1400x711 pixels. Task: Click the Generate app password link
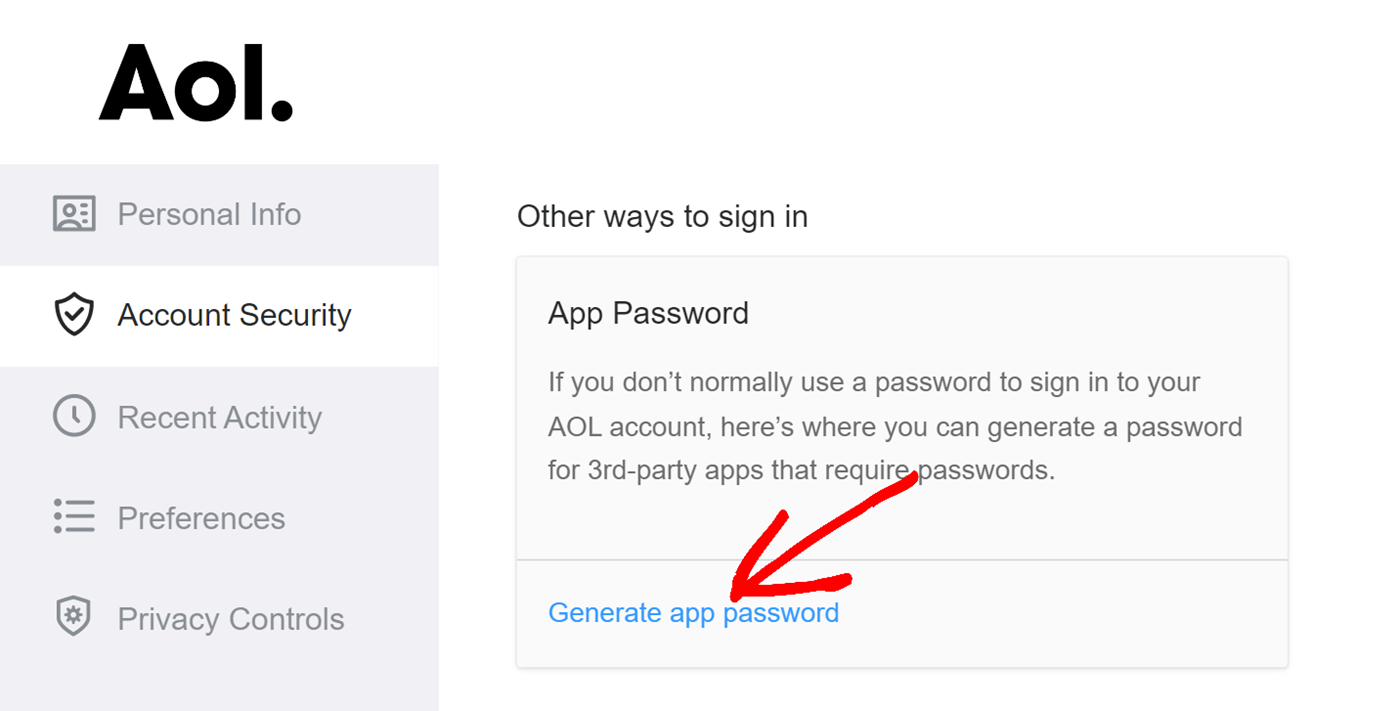(694, 612)
